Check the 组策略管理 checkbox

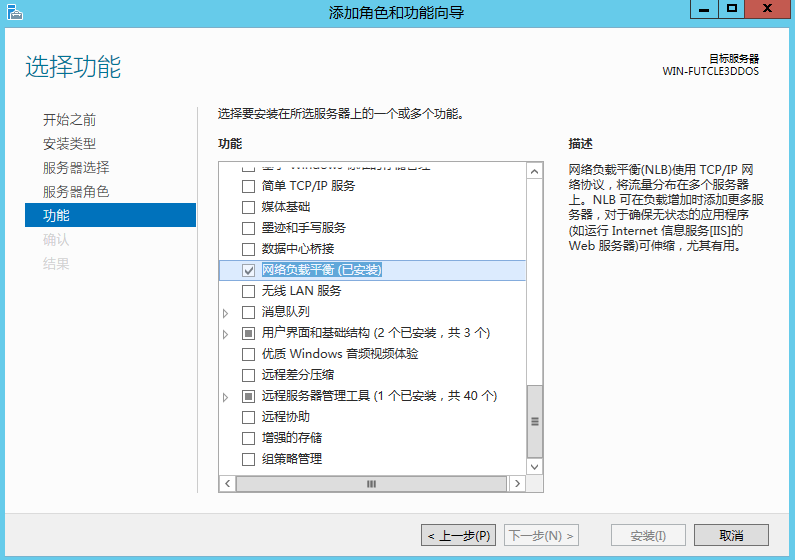pos(248,460)
